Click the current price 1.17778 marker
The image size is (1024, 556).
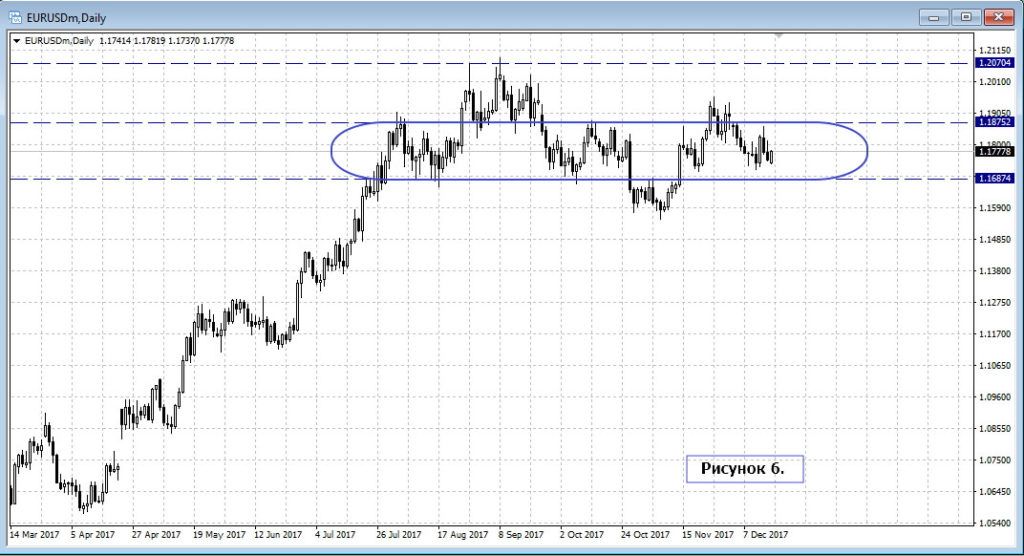click(x=996, y=152)
